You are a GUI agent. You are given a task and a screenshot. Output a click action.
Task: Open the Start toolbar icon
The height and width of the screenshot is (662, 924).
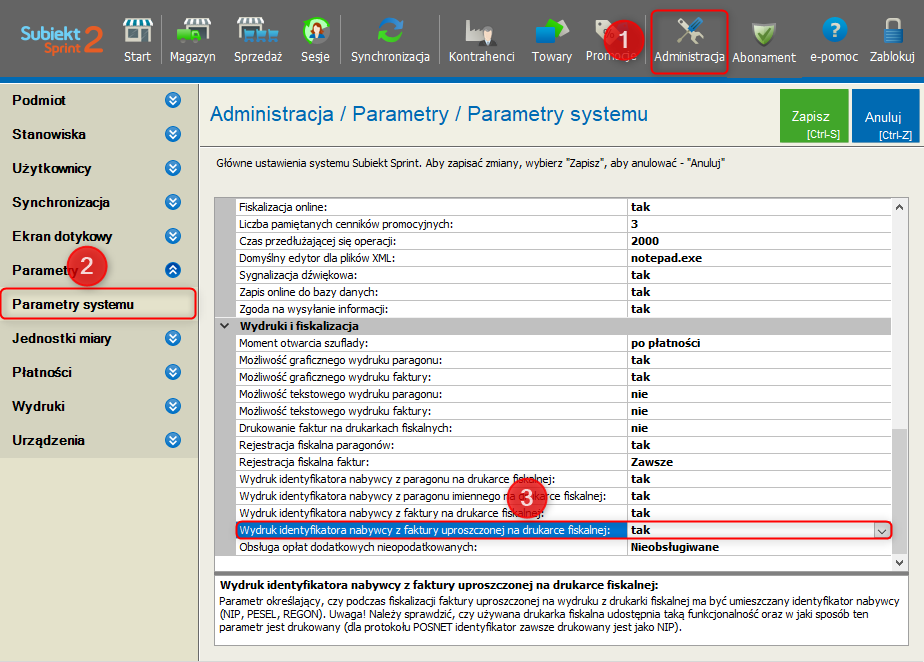137,40
